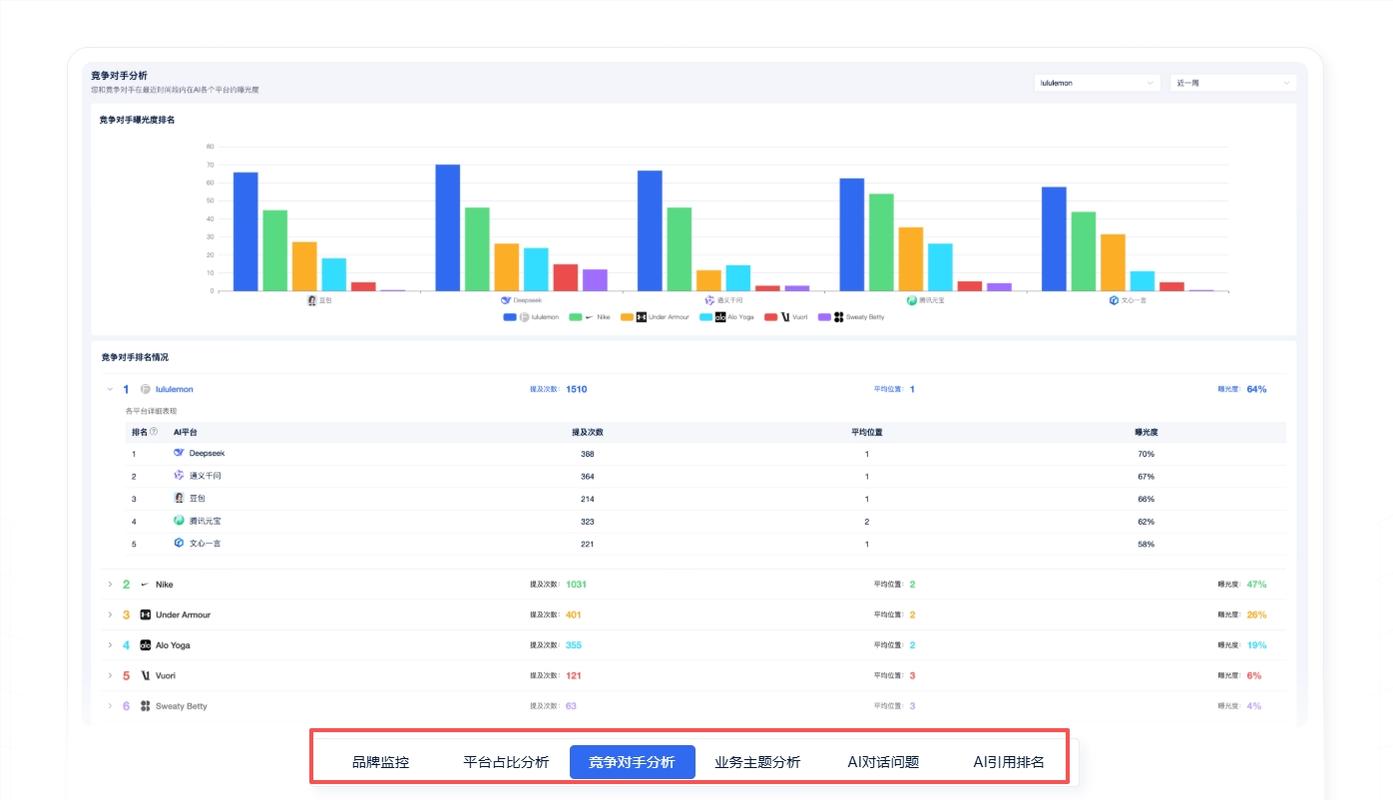1393x800 pixels.
Task: Click the 58% exposure cell for 文心一言
Action: click(x=1146, y=544)
